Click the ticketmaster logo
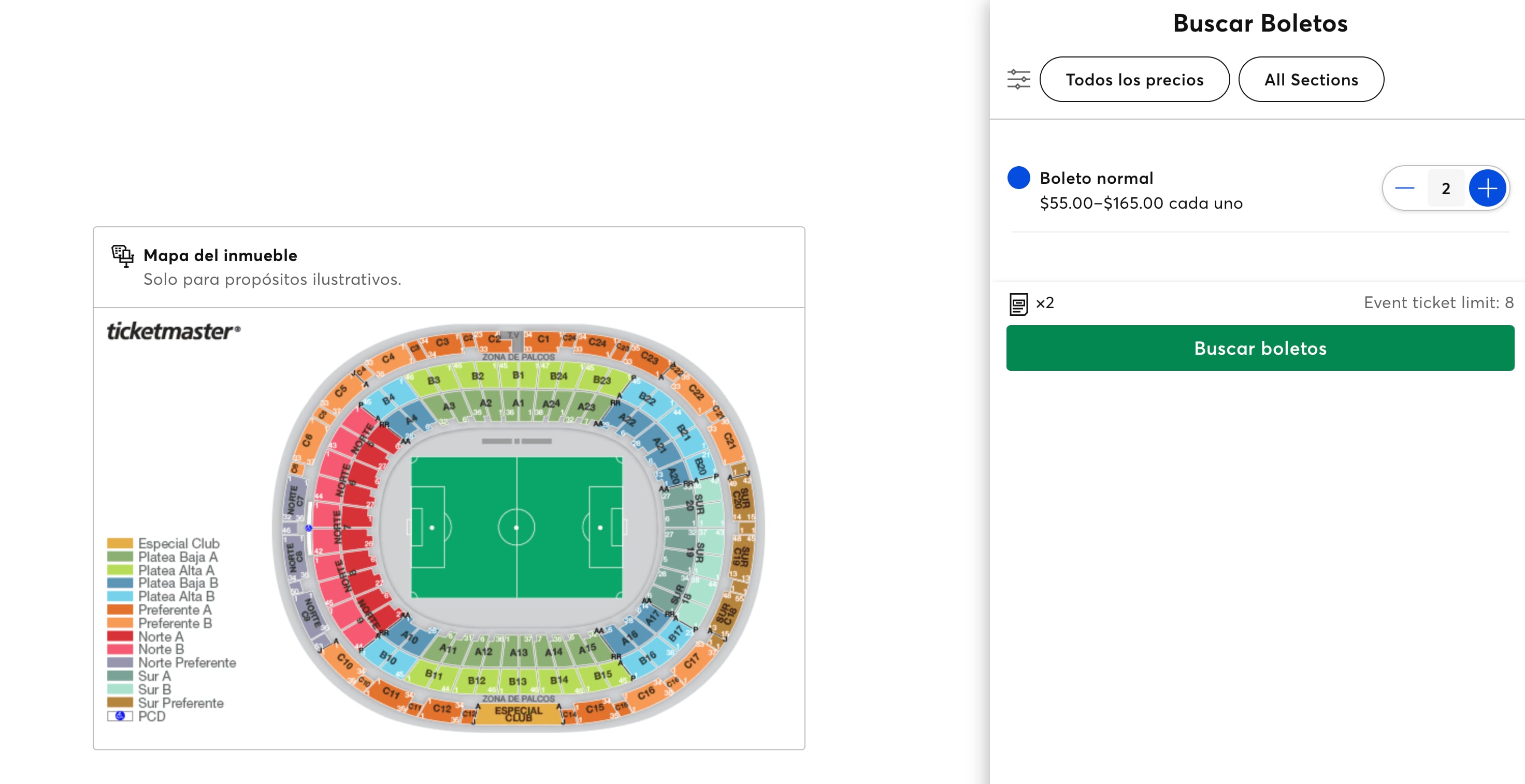Screen dimensions: 1525x784 click(x=174, y=331)
